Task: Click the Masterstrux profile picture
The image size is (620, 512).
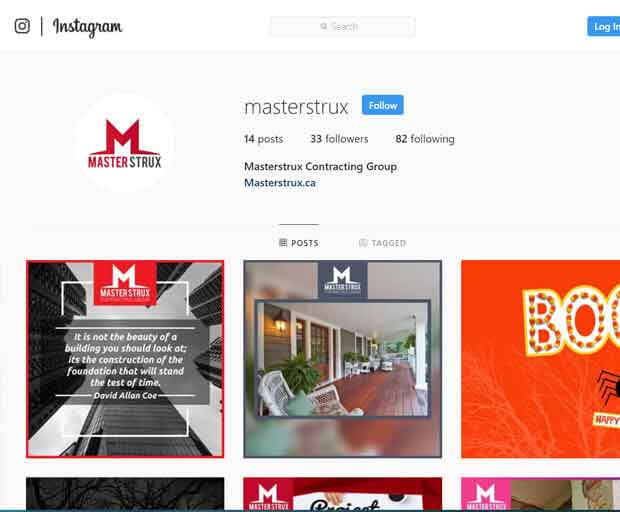Action: pos(125,143)
